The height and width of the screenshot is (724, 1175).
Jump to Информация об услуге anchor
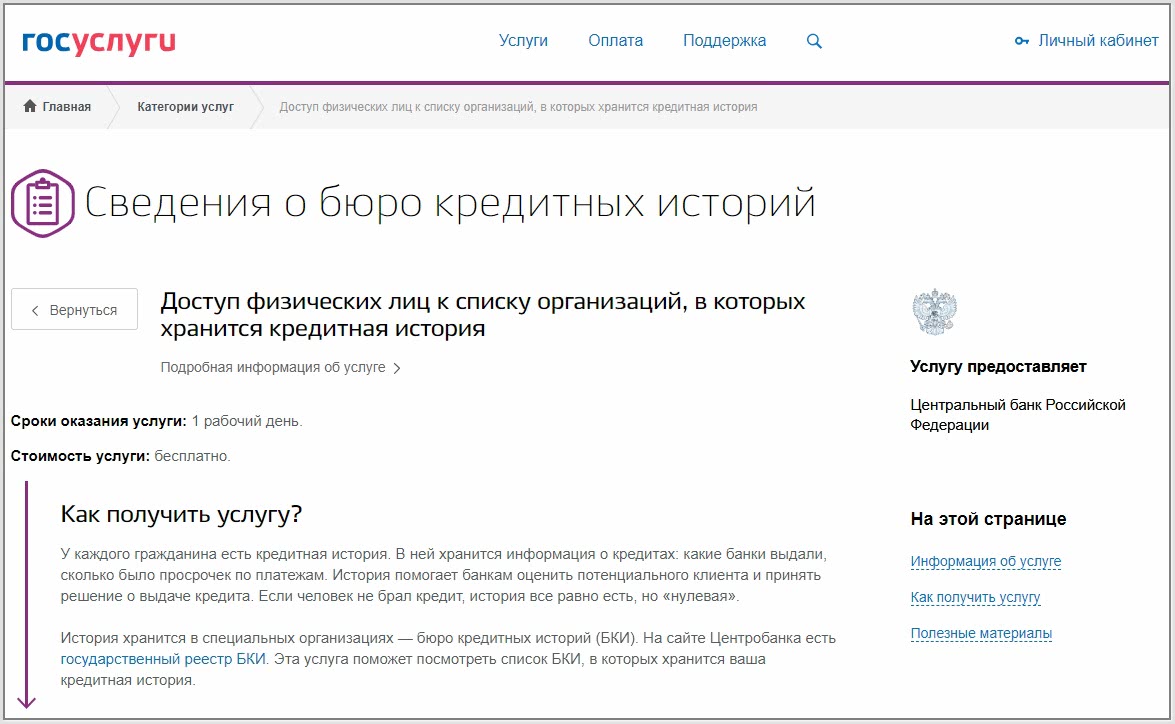pos(985,562)
